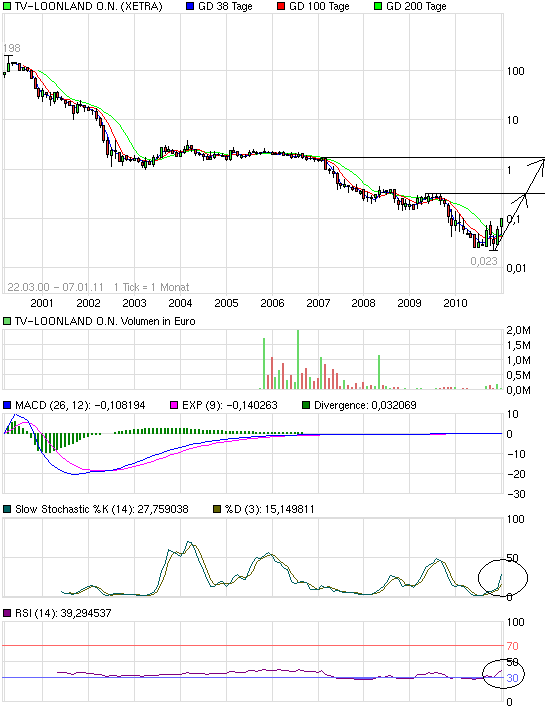Click the red GD 100 Tage legend swatch
545x710 pixels.
coord(281,6)
